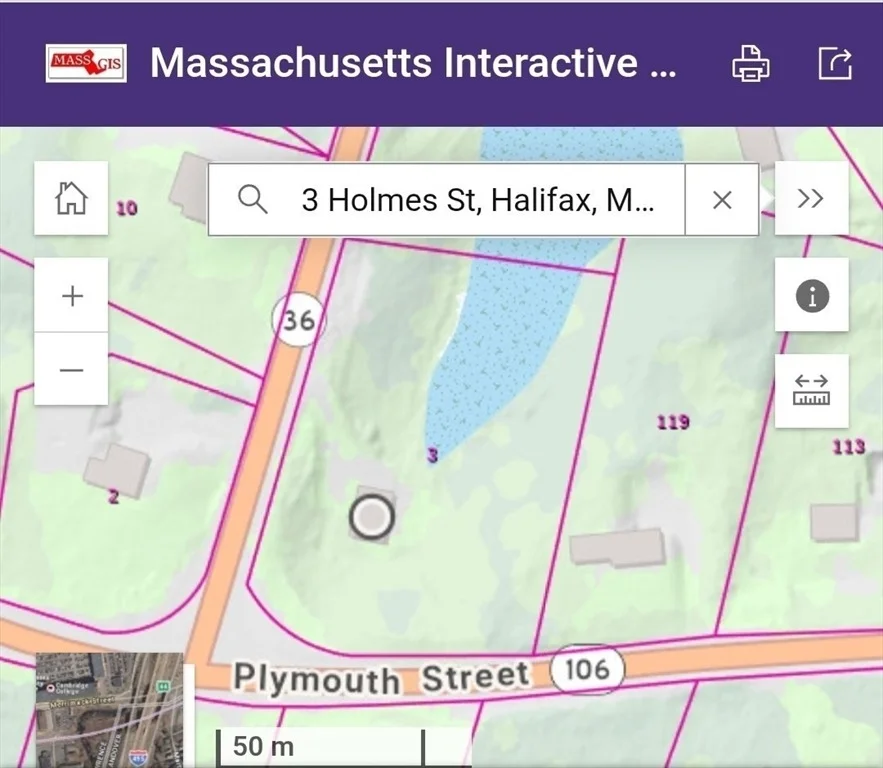The image size is (883, 768).
Task: Select parcel number 10 label
Action: coord(127,208)
